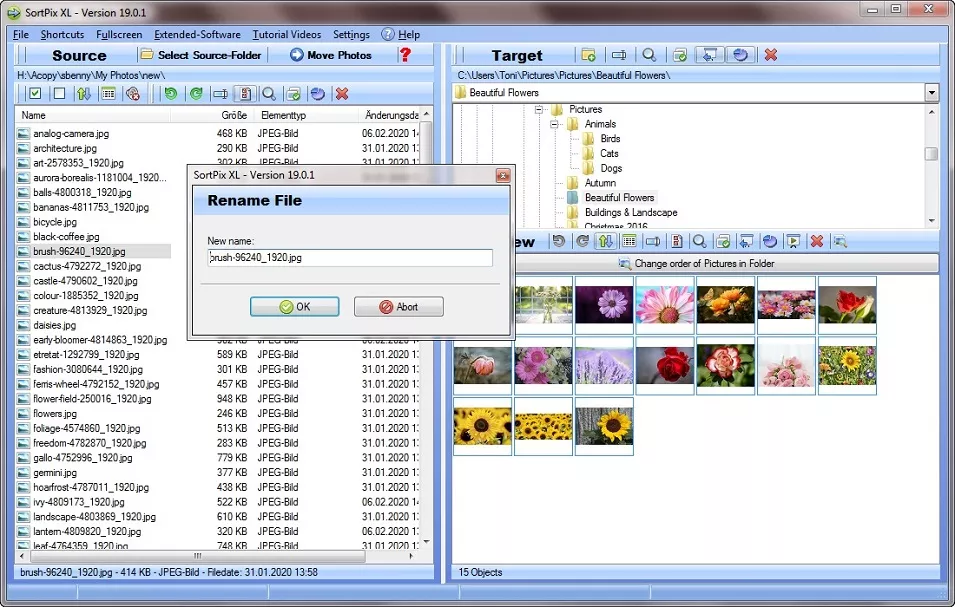
Task: Click the red delete X in Source toolbar
Action: pyautogui.click(x=342, y=93)
